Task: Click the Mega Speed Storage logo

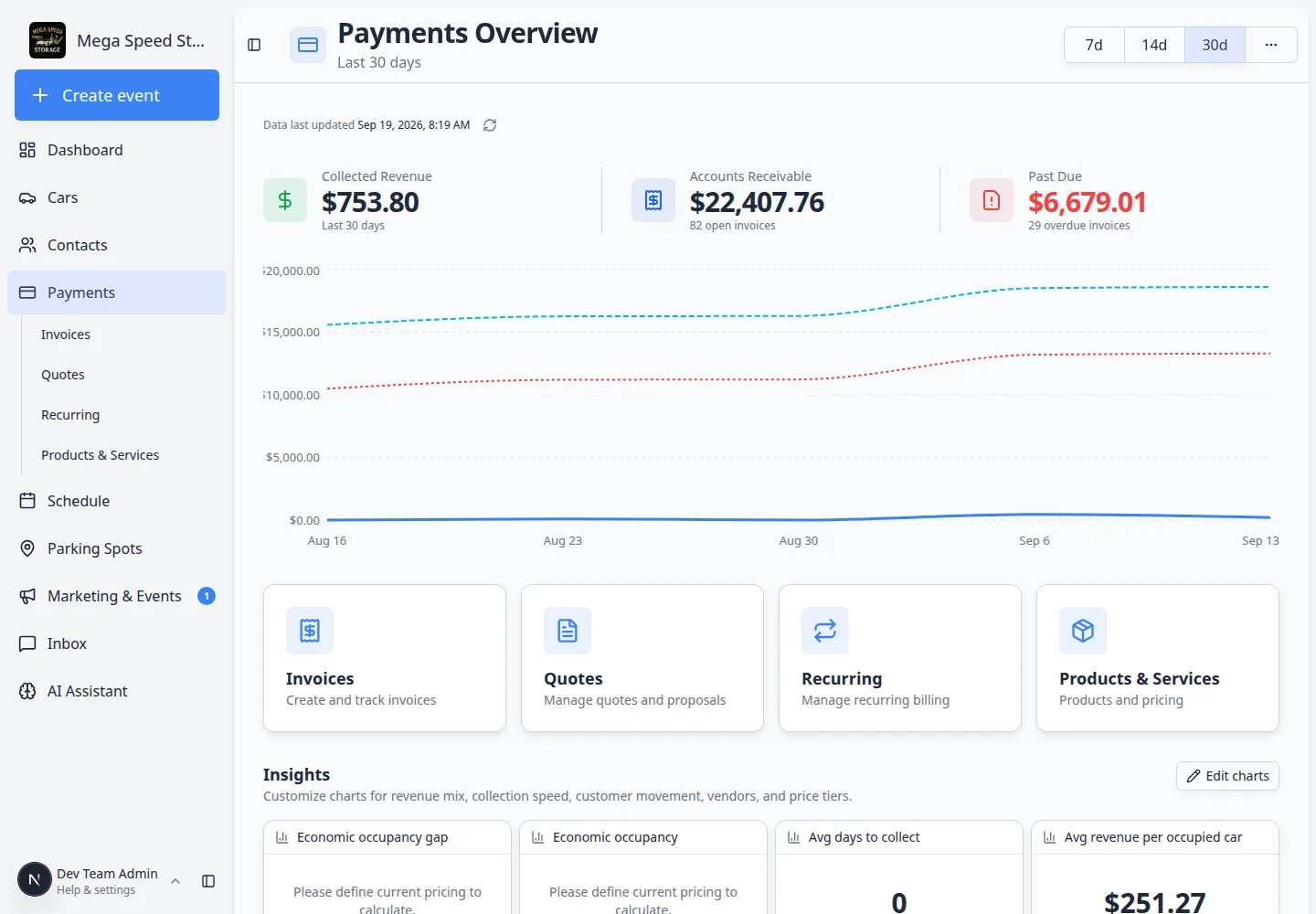Action: [x=48, y=40]
